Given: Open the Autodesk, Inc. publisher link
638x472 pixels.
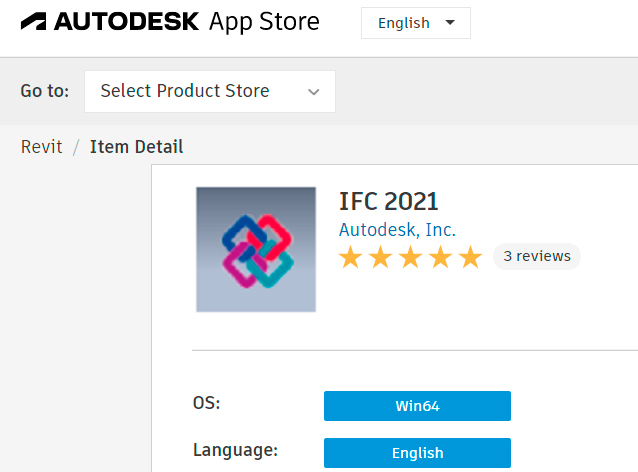Looking at the screenshot, I should pyautogui.click(x=397, y=230).
